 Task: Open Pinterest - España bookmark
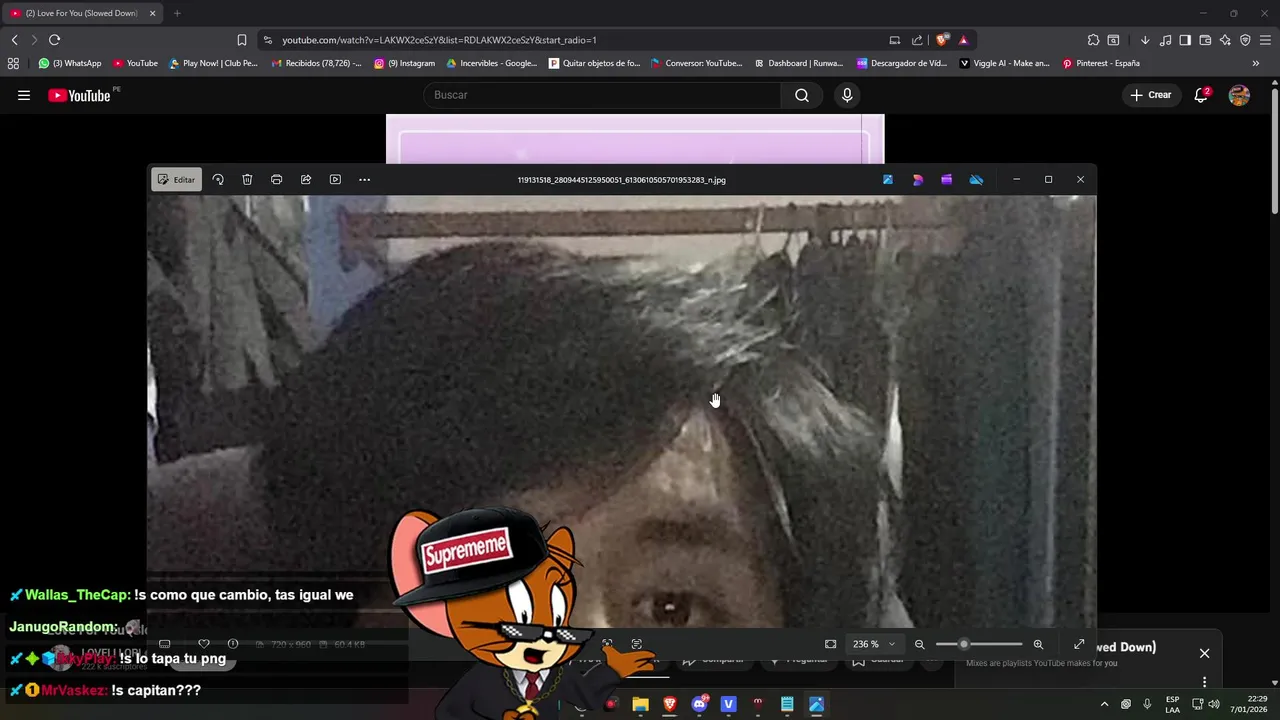1101,63
